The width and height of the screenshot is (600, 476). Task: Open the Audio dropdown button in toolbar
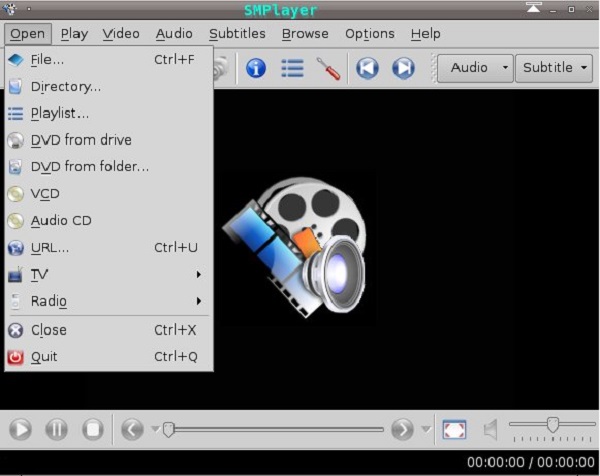475,68
